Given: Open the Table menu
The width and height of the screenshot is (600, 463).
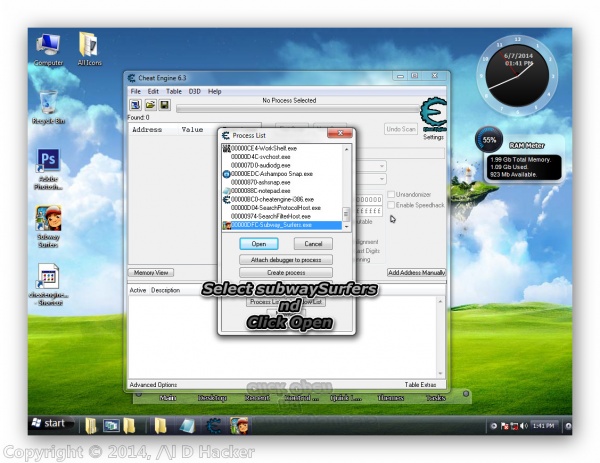Looking at the screenshot, I should (x=173, y=91).
